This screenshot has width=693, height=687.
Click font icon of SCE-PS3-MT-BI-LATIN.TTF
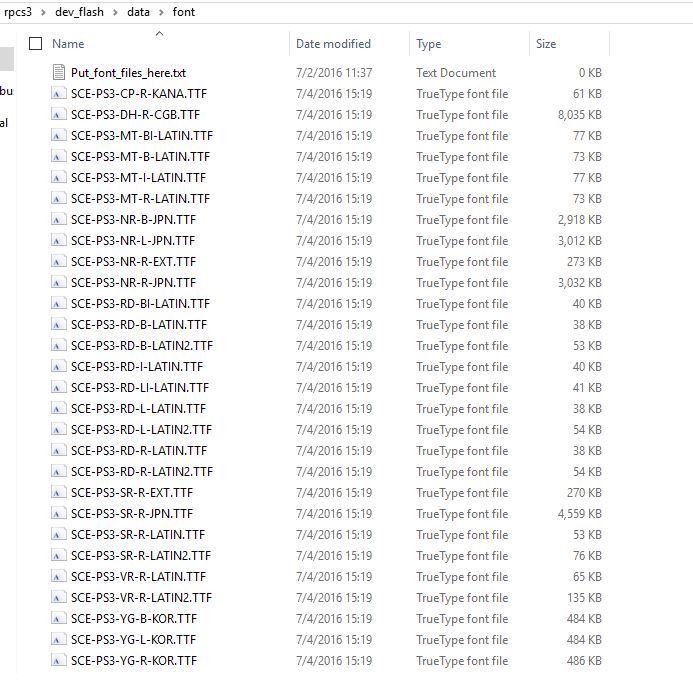pyautogui.click(x=58, y=136)
